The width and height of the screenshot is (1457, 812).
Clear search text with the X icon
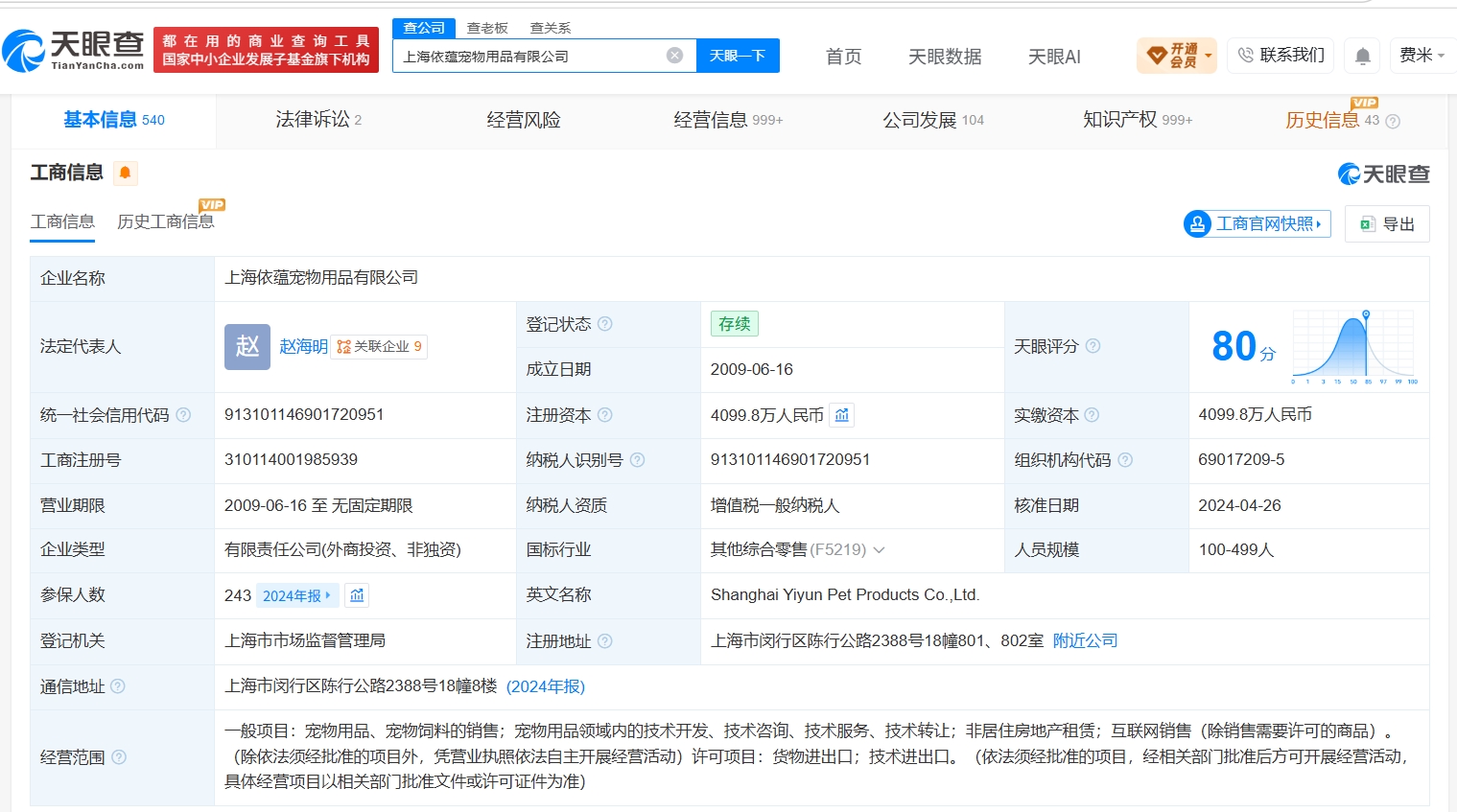[x=675, y=56]
